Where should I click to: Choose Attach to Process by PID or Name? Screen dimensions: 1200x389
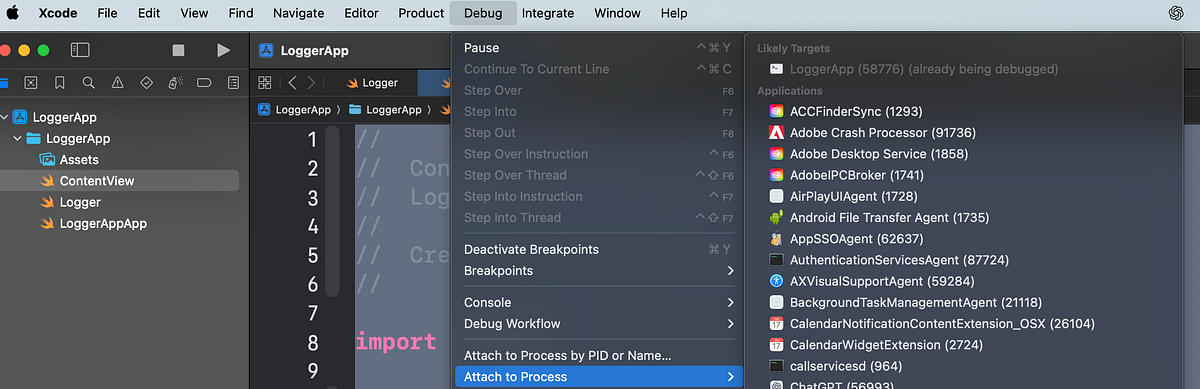598,355
